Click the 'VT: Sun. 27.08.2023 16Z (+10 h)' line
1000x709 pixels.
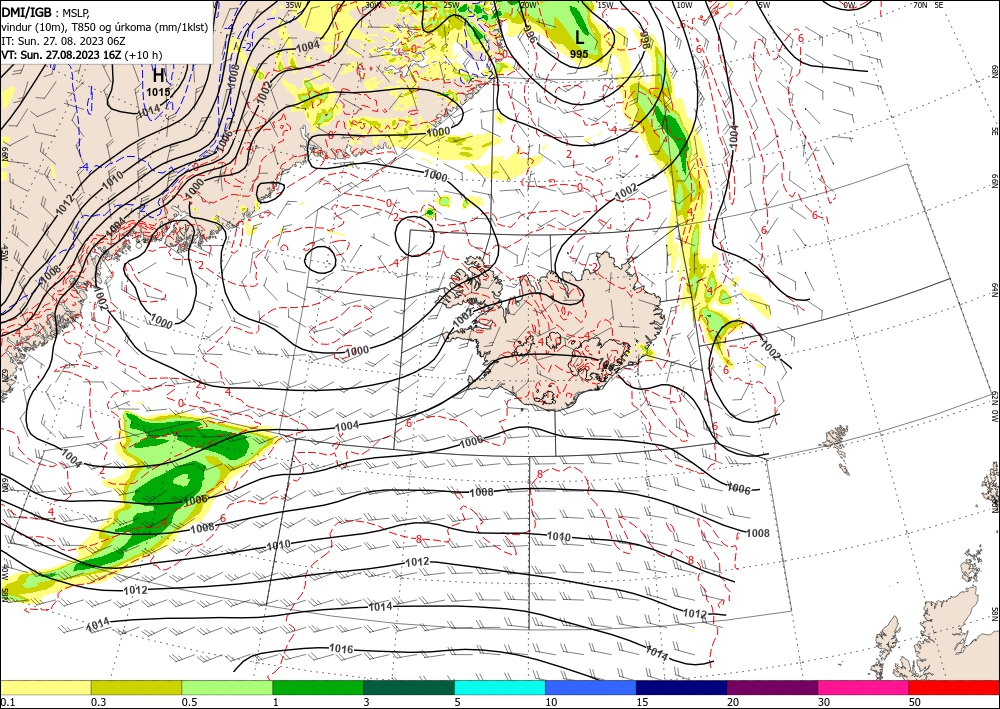click(x=82, y=55)
